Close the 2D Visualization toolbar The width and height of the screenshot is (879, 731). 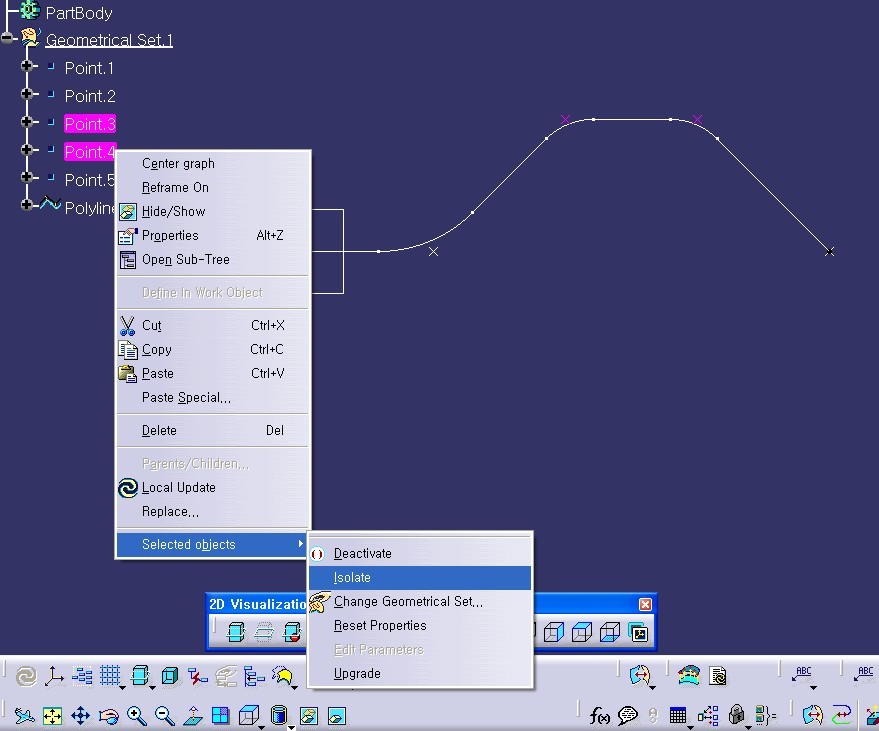645,604
